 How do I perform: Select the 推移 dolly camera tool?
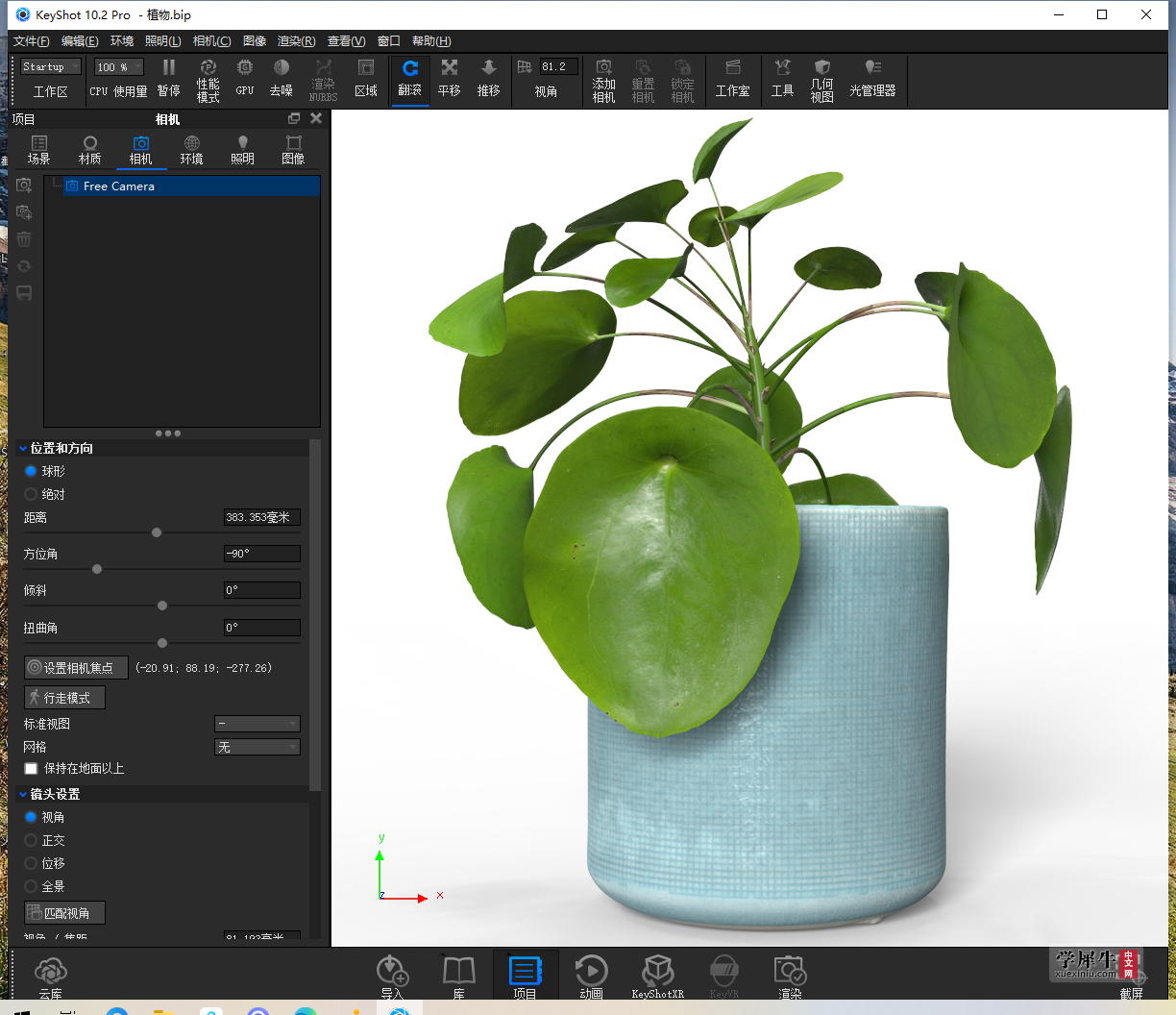(488, 78)
